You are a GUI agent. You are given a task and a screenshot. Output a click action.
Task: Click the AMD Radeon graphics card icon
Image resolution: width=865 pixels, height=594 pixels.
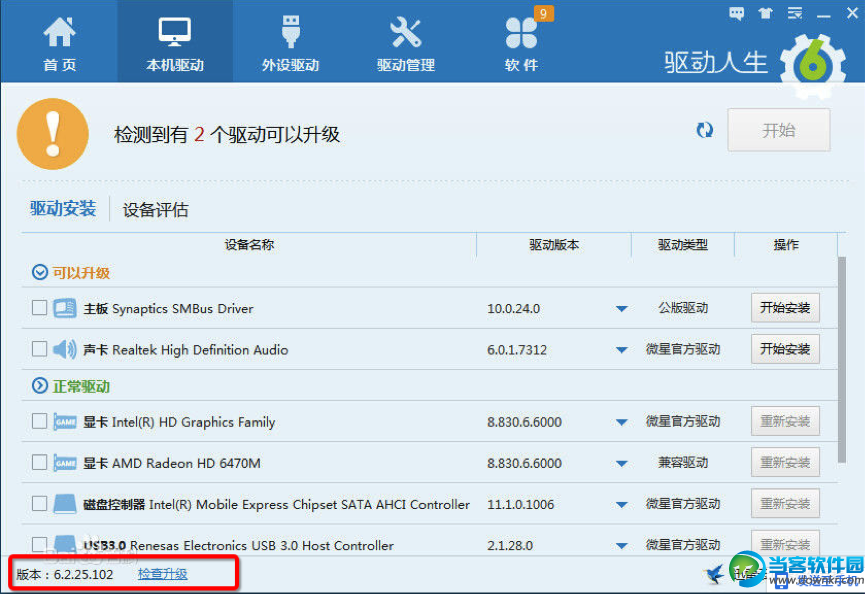[65, 463]
